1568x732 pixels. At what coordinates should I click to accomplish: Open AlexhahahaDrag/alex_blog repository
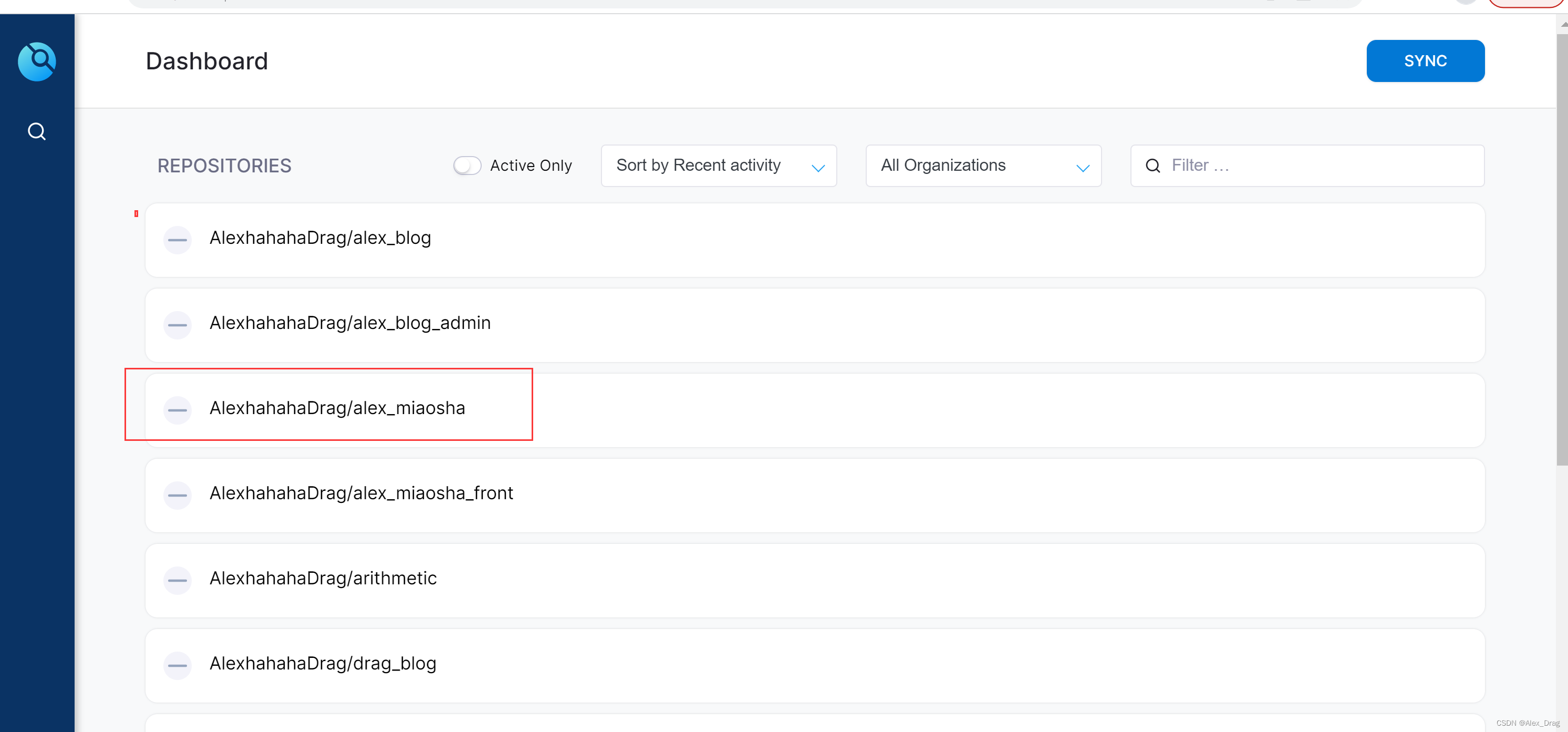814,240
